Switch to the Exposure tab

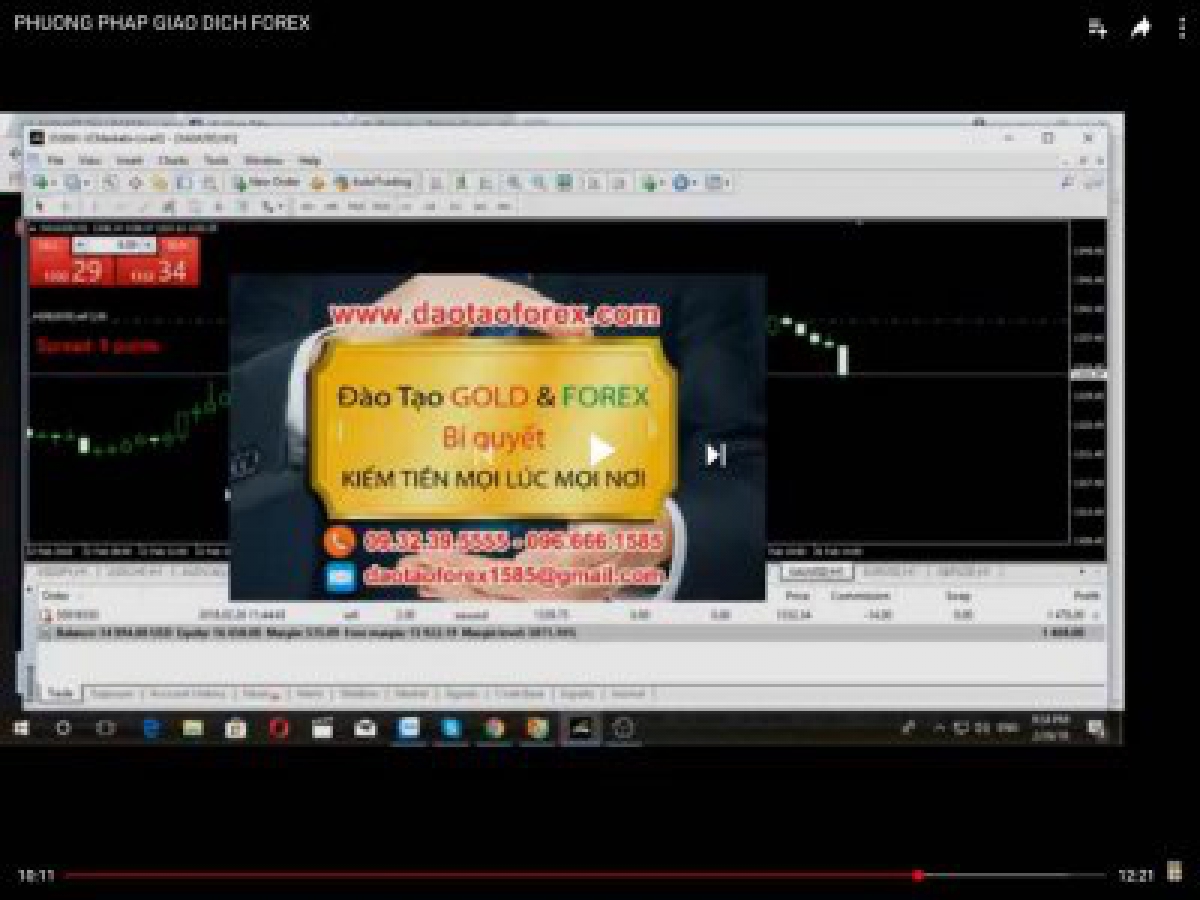pyautogui.click(x=112, y=693)
